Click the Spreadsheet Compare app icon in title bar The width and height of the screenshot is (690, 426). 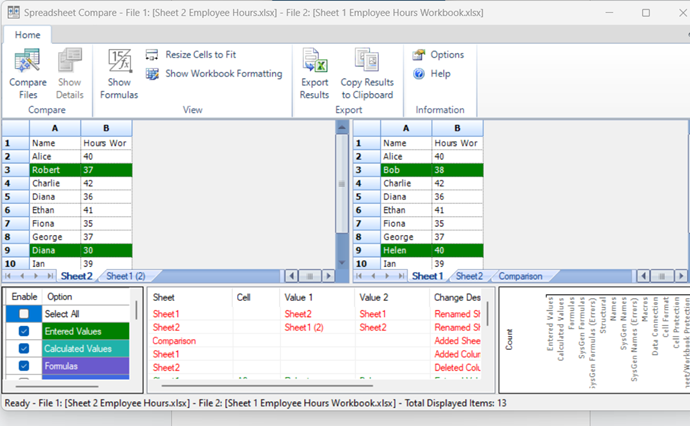click(x=14, y=12)
